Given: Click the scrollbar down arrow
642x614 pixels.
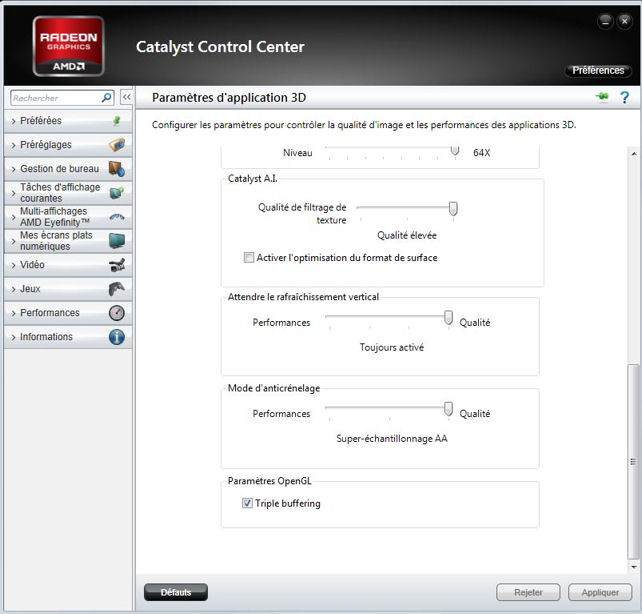Looking at the screenshot, I should [634, 567].
